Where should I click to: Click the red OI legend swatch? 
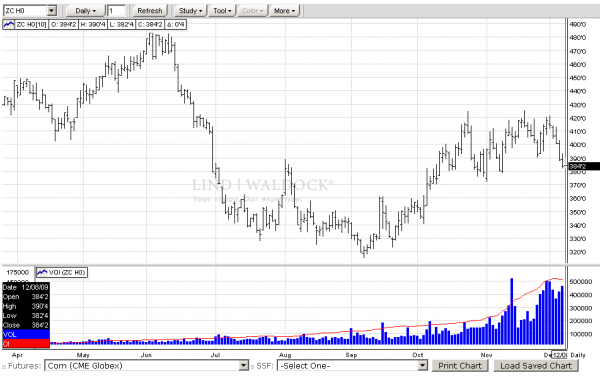26,344
